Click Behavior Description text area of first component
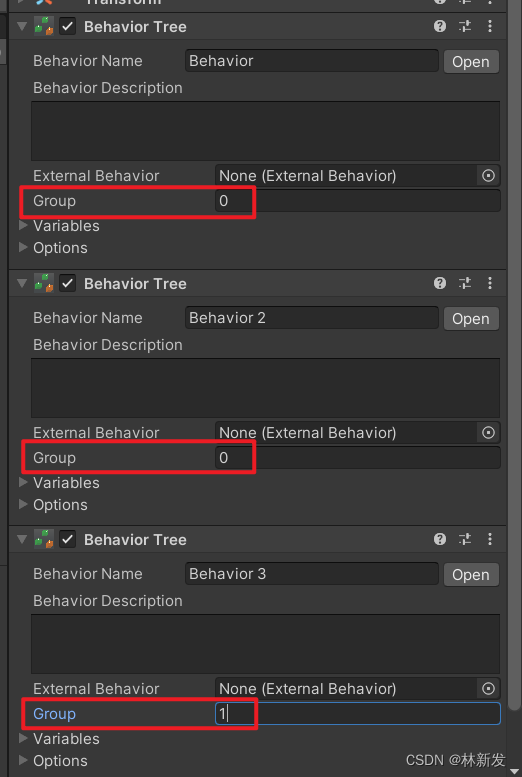This screenshot has height=777, width=522. (265, 131)
